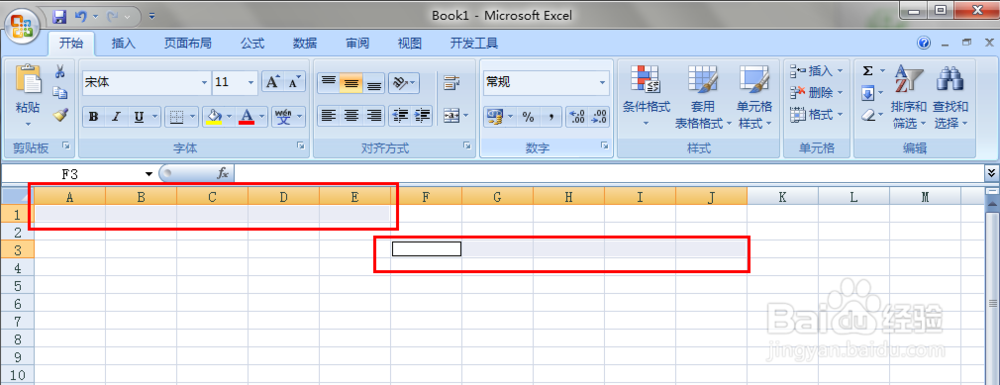
Task: Apply cell borders icon
Action: point(177,117)
